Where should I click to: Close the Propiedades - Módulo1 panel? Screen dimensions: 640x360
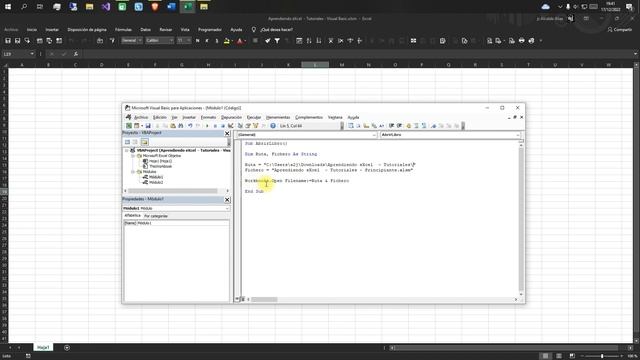[227, 200]
